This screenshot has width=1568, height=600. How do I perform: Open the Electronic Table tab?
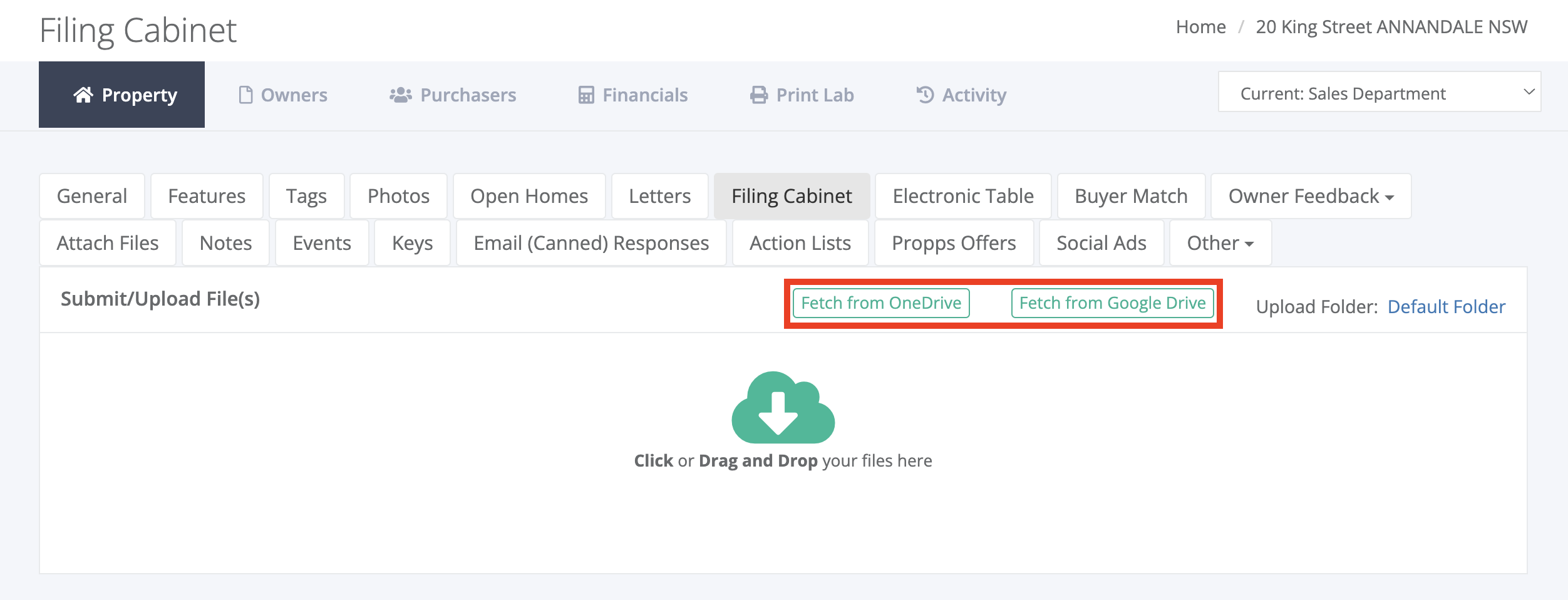963,196
